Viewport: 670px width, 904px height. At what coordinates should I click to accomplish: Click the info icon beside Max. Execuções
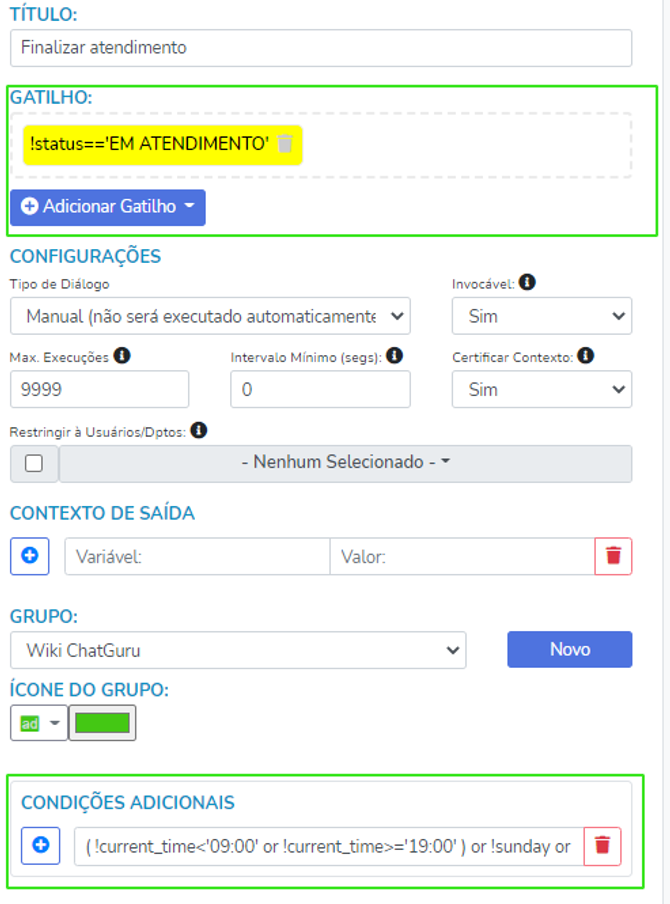(121, 355)
